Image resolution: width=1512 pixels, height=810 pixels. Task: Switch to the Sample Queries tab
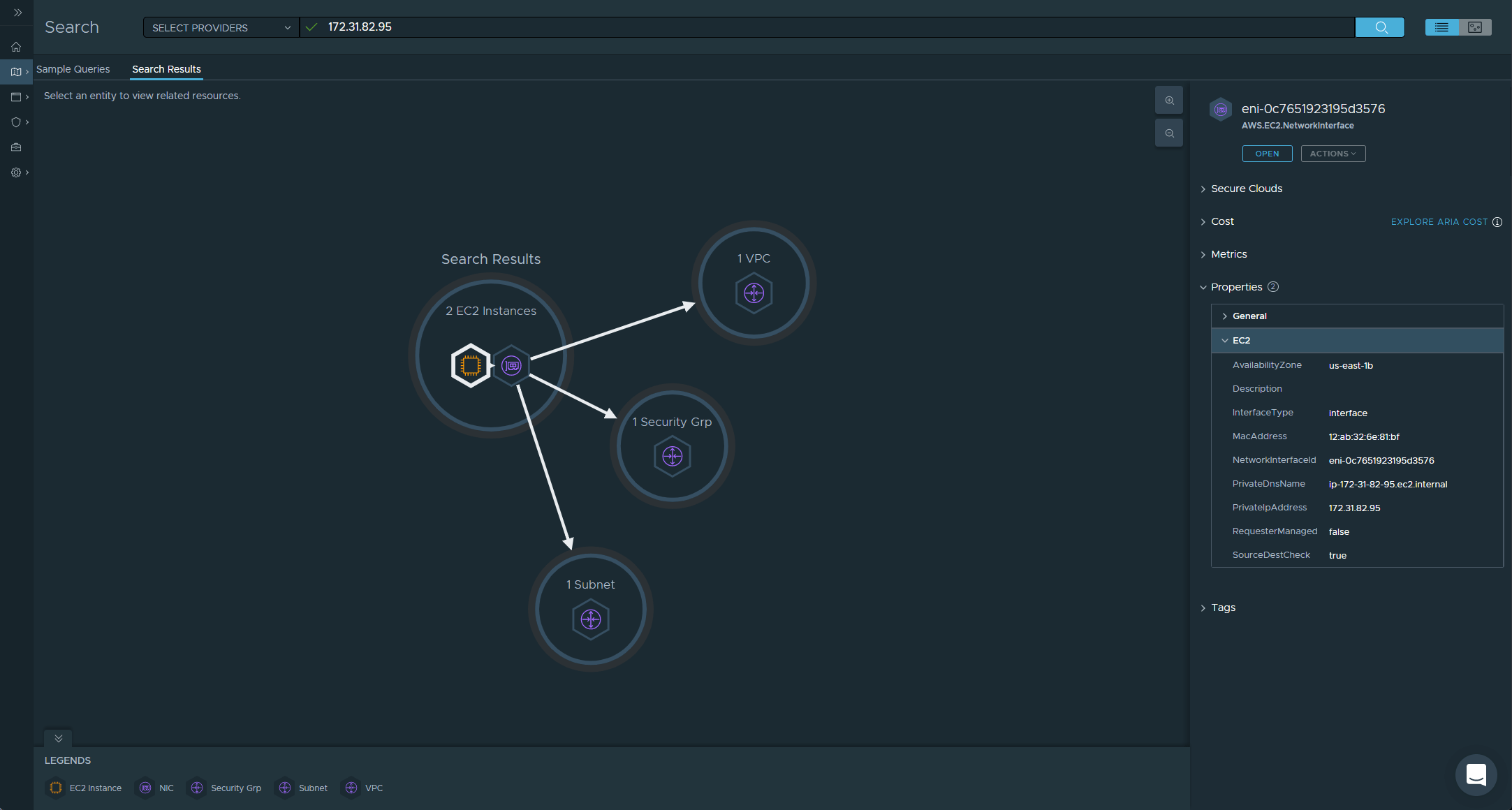(73, 69)
